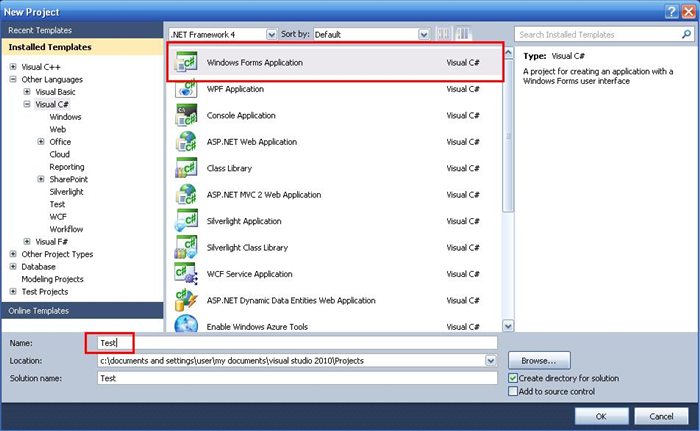Click the WPF Application template icon
The image size is (700, 431).
coord(186,88)
